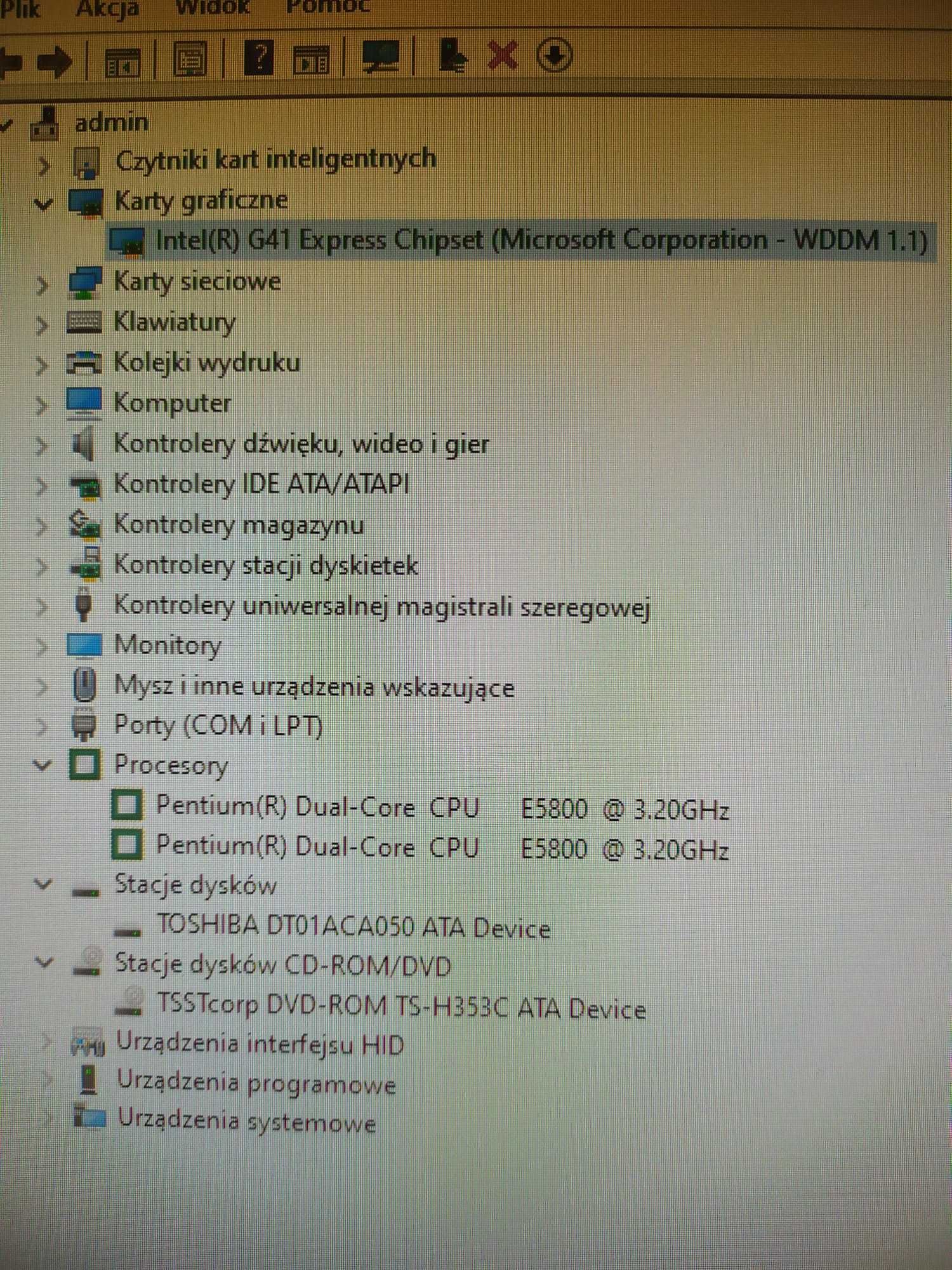
Task: Click the Kontrolery stacji dyskietek icon
Action: point(86,563)
